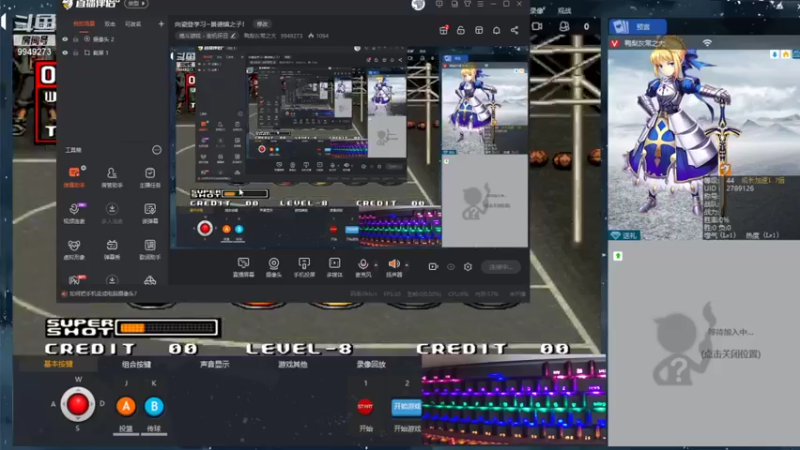Image resolution: width=800 pixels, height=450 pixels.
Task: Switch to the 录像回放 tab
Action: 371,364
